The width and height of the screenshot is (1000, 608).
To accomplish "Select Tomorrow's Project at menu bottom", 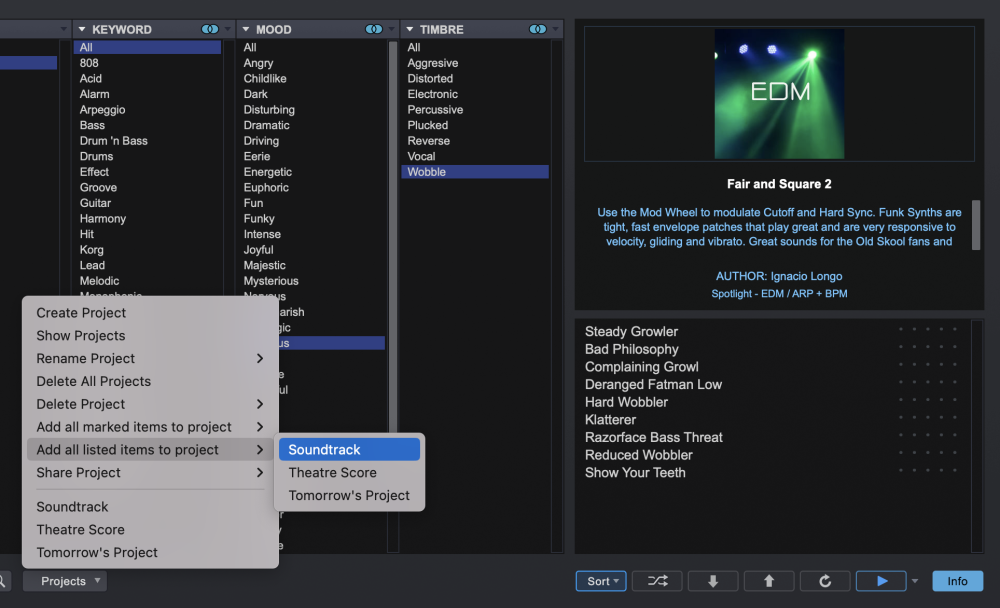I will coord(151,552).
